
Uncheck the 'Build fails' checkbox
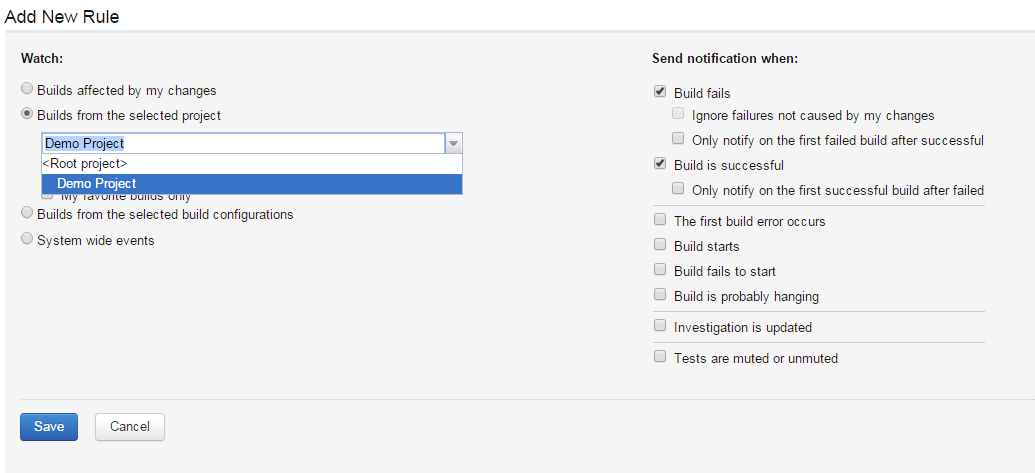point(660,92)
